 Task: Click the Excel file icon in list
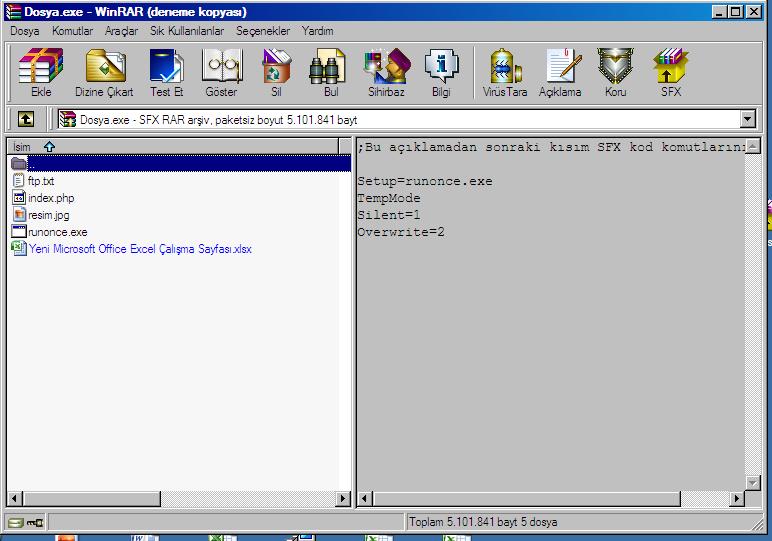(19, 249)
